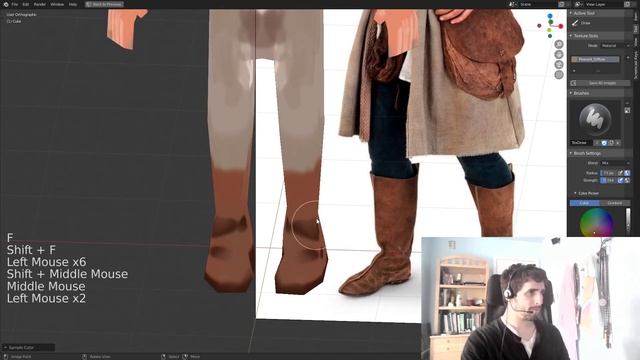The image size is (640, 360).
Task: Click the View Layer icon in header
Action: [578, 4]
